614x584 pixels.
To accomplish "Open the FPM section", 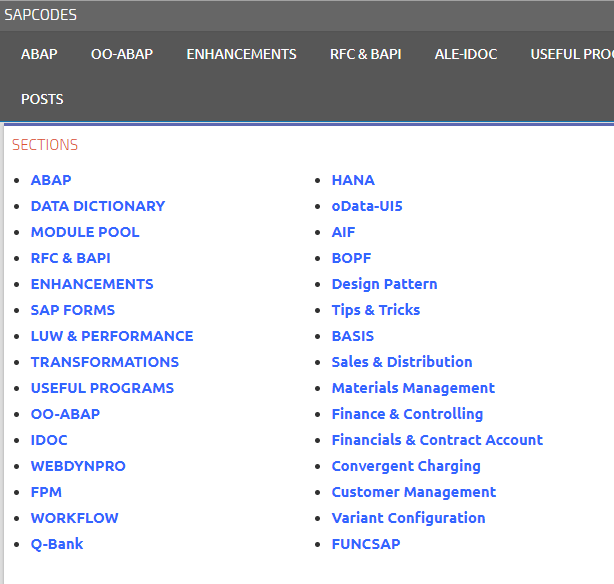I will coord(46,492).
